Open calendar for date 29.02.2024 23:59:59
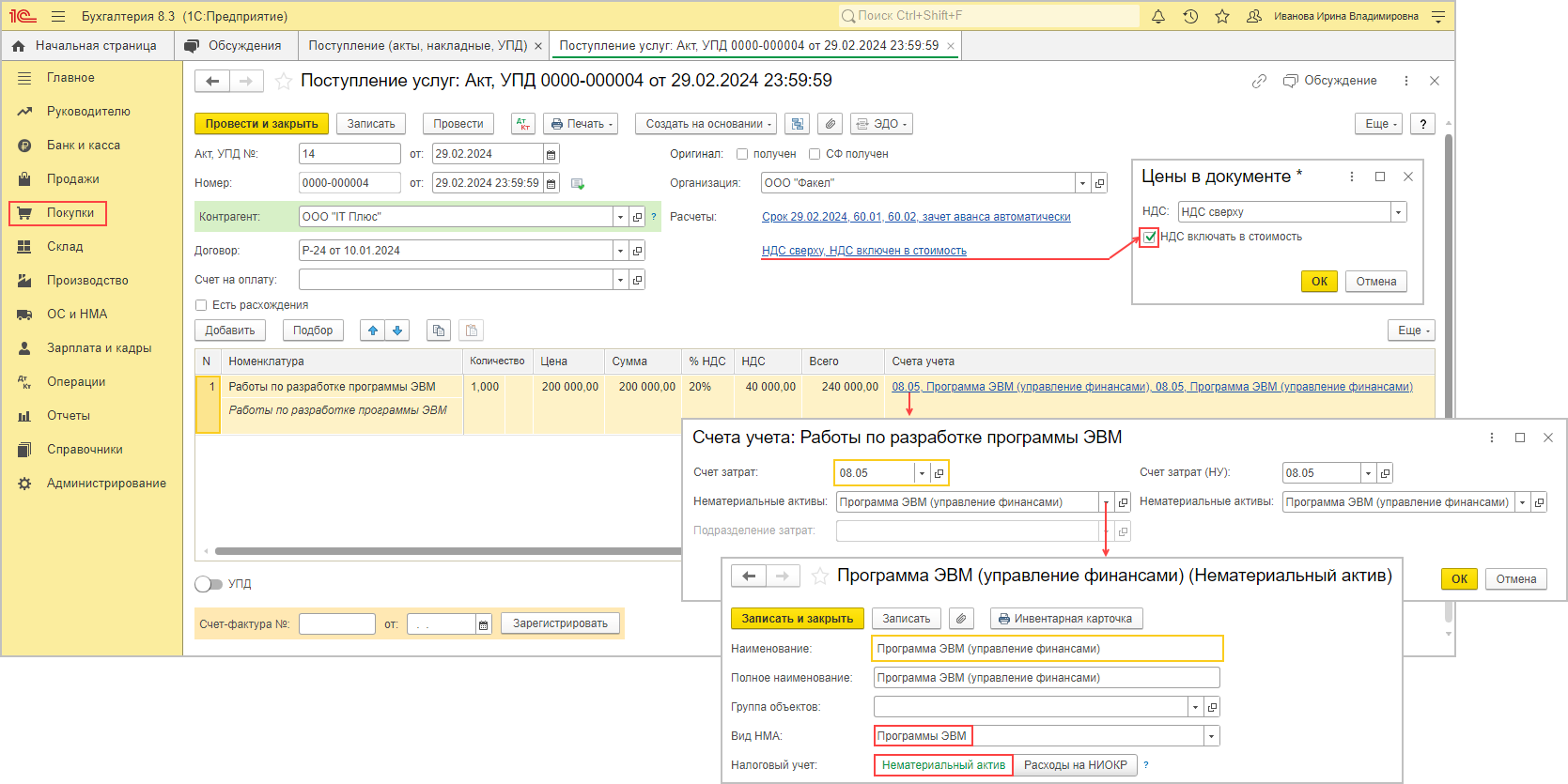 pyautogui.click(x=551, y=183)
